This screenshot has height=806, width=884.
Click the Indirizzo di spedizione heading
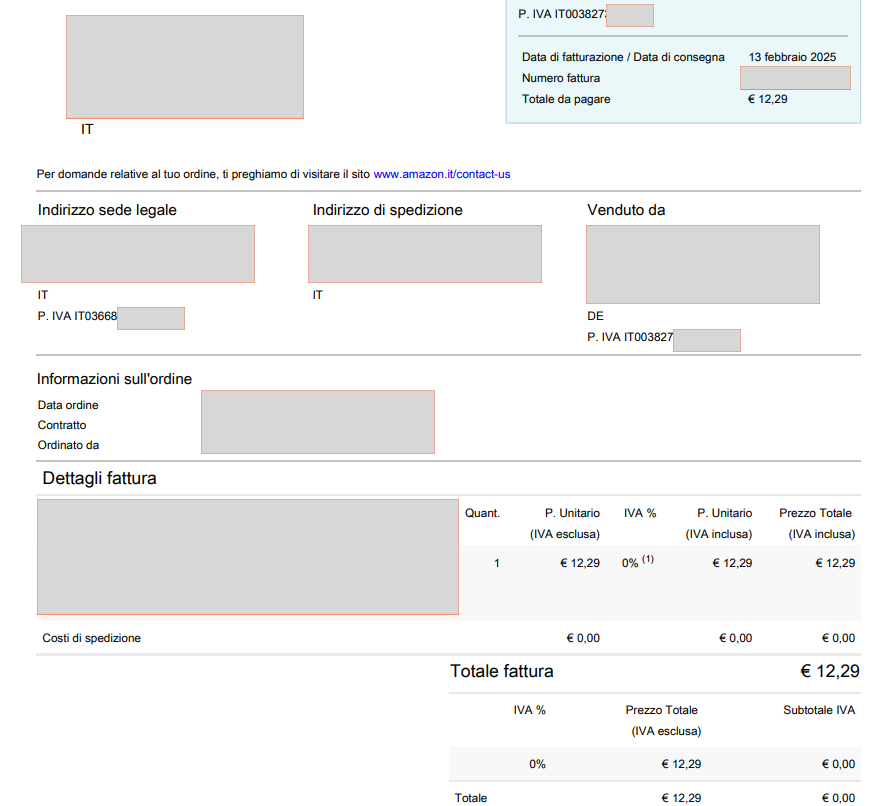click(x=387, y=210)
